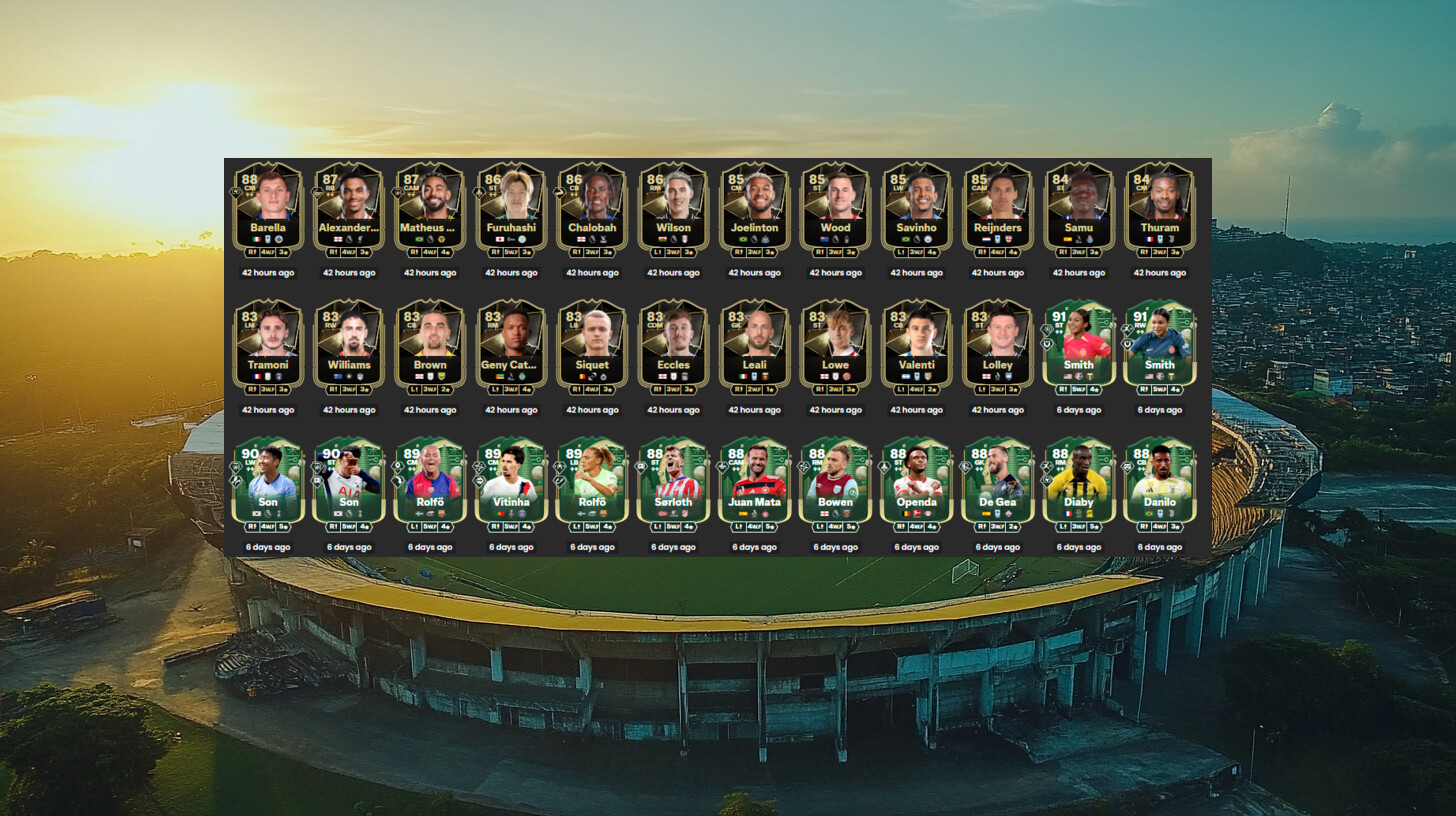Click the '6 days ago' label under Danilo
This screenshot has width=1456, height=816.
tap(1159, 547)
